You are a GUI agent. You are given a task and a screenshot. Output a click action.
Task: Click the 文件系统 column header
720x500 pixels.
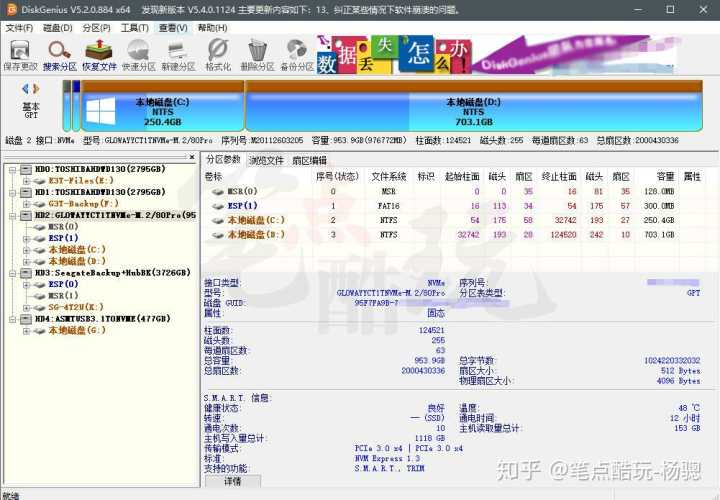click(x=388, y=177)
